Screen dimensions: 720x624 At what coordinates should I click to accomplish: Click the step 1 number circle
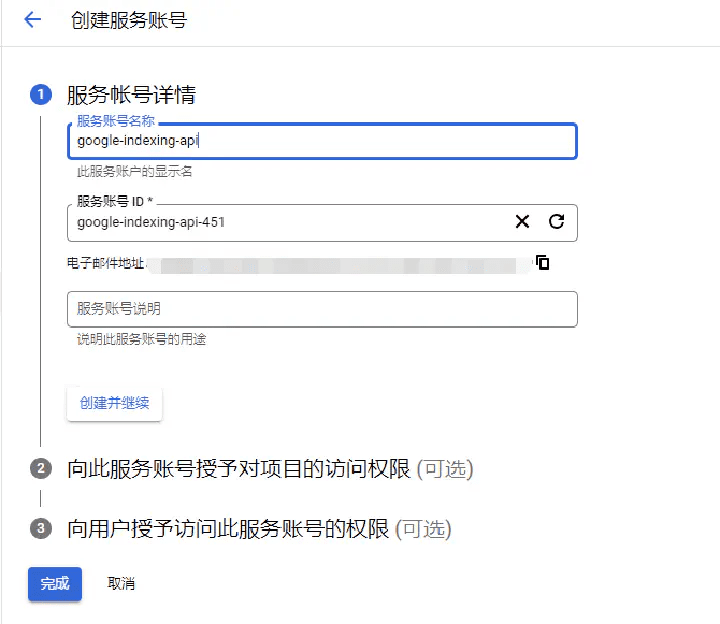[x=41, y=95]
